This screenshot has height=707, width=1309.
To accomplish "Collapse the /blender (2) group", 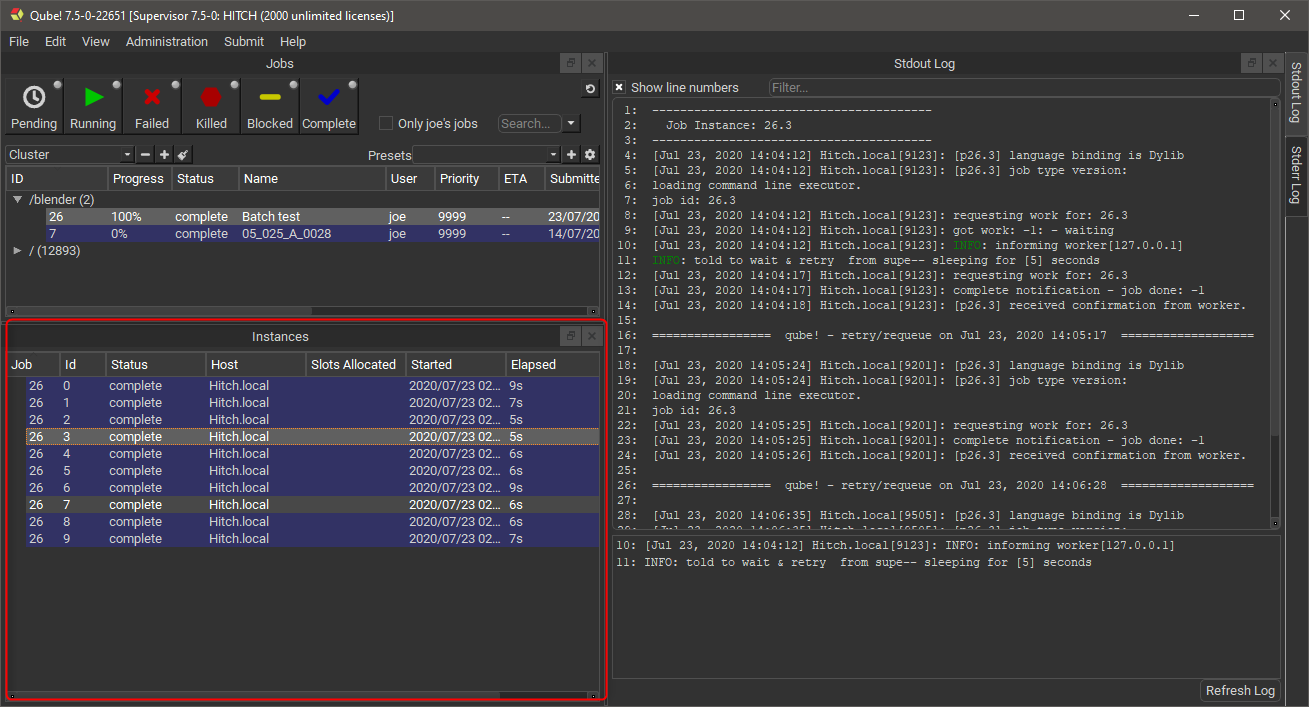I will tap(17, 200).
